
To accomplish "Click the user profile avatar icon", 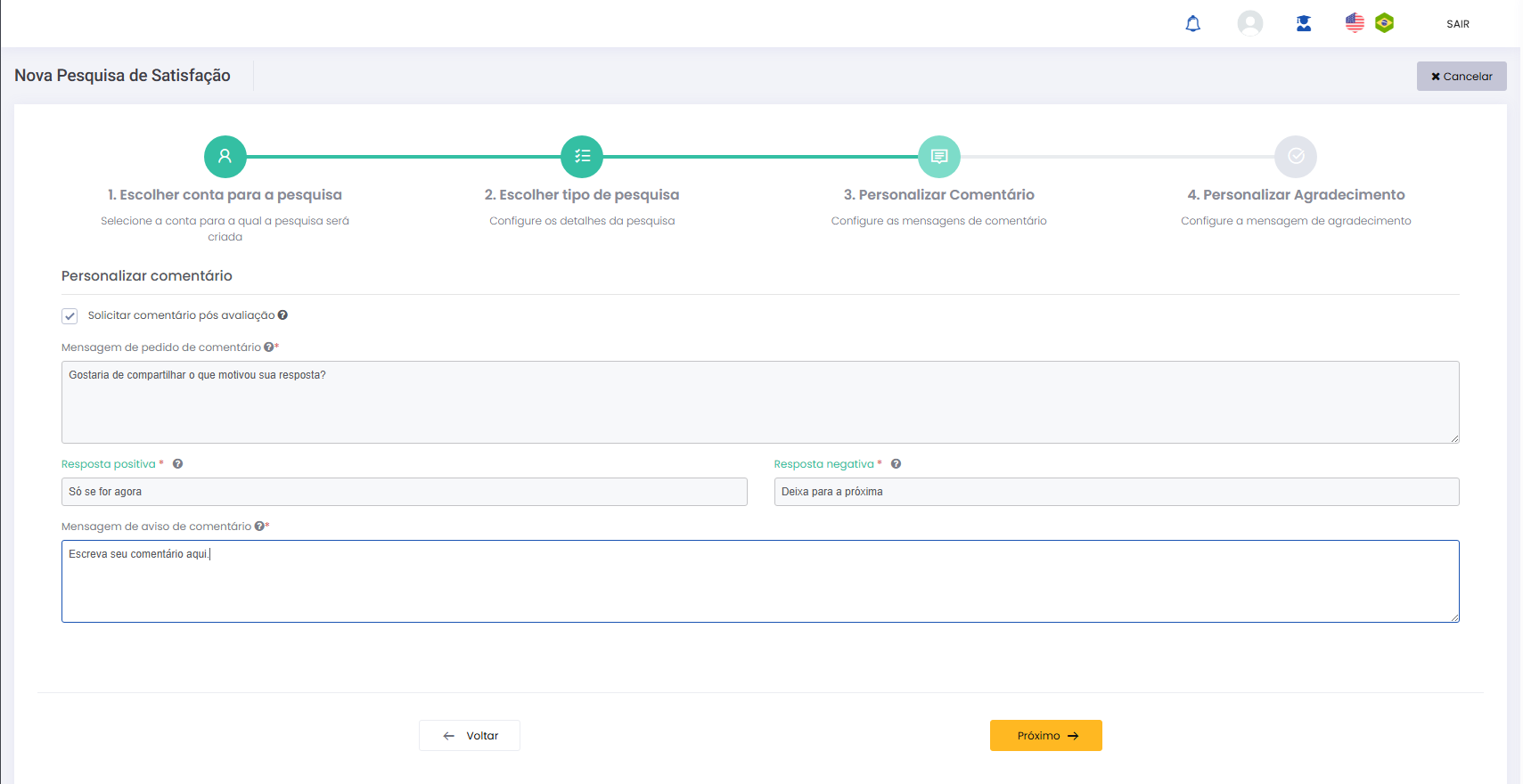I will click(1249, 23).
